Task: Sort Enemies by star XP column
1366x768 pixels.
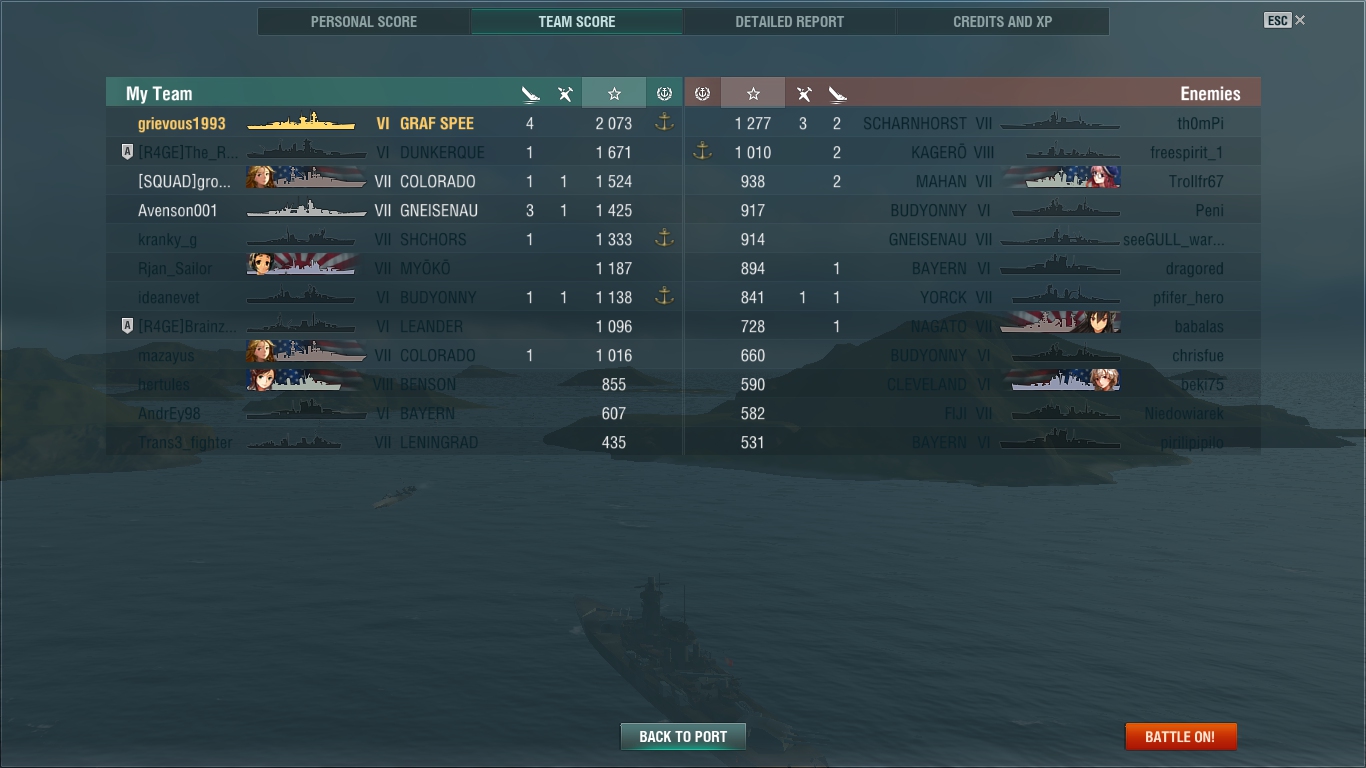Action: click(753, 93)
